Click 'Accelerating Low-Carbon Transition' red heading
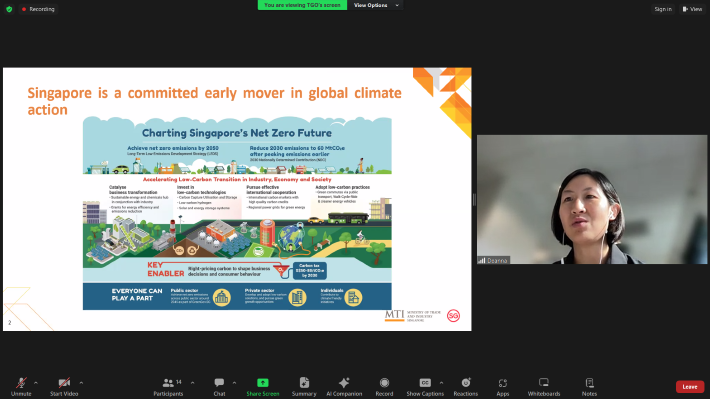The width and height of the screenshot is (710, 399). pyautogui.click(x=237, y=179)
